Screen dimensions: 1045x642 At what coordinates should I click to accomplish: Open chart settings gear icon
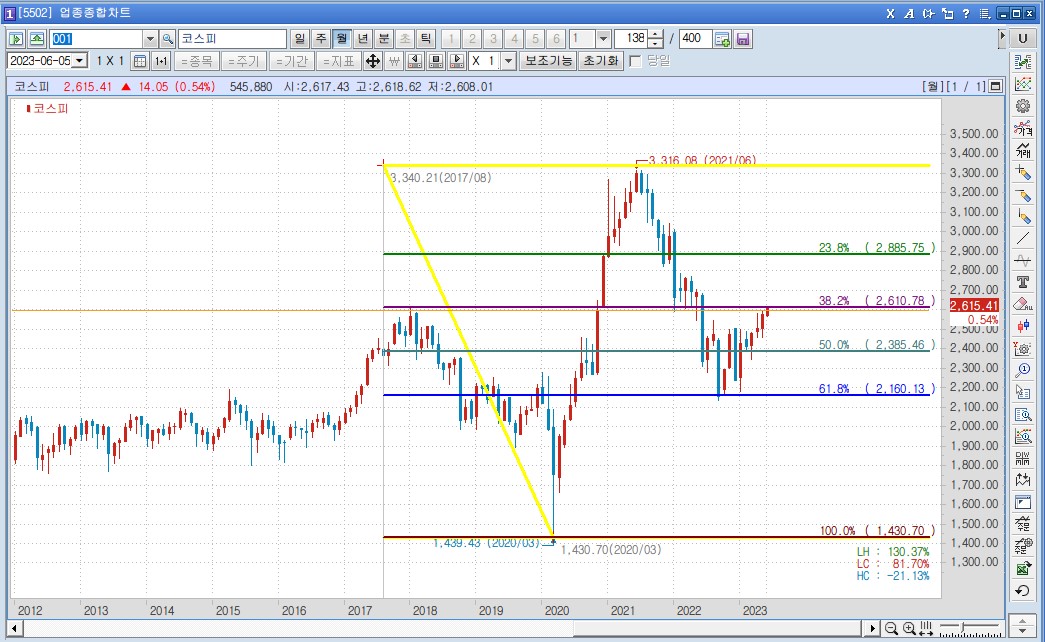coord(1023,106)
